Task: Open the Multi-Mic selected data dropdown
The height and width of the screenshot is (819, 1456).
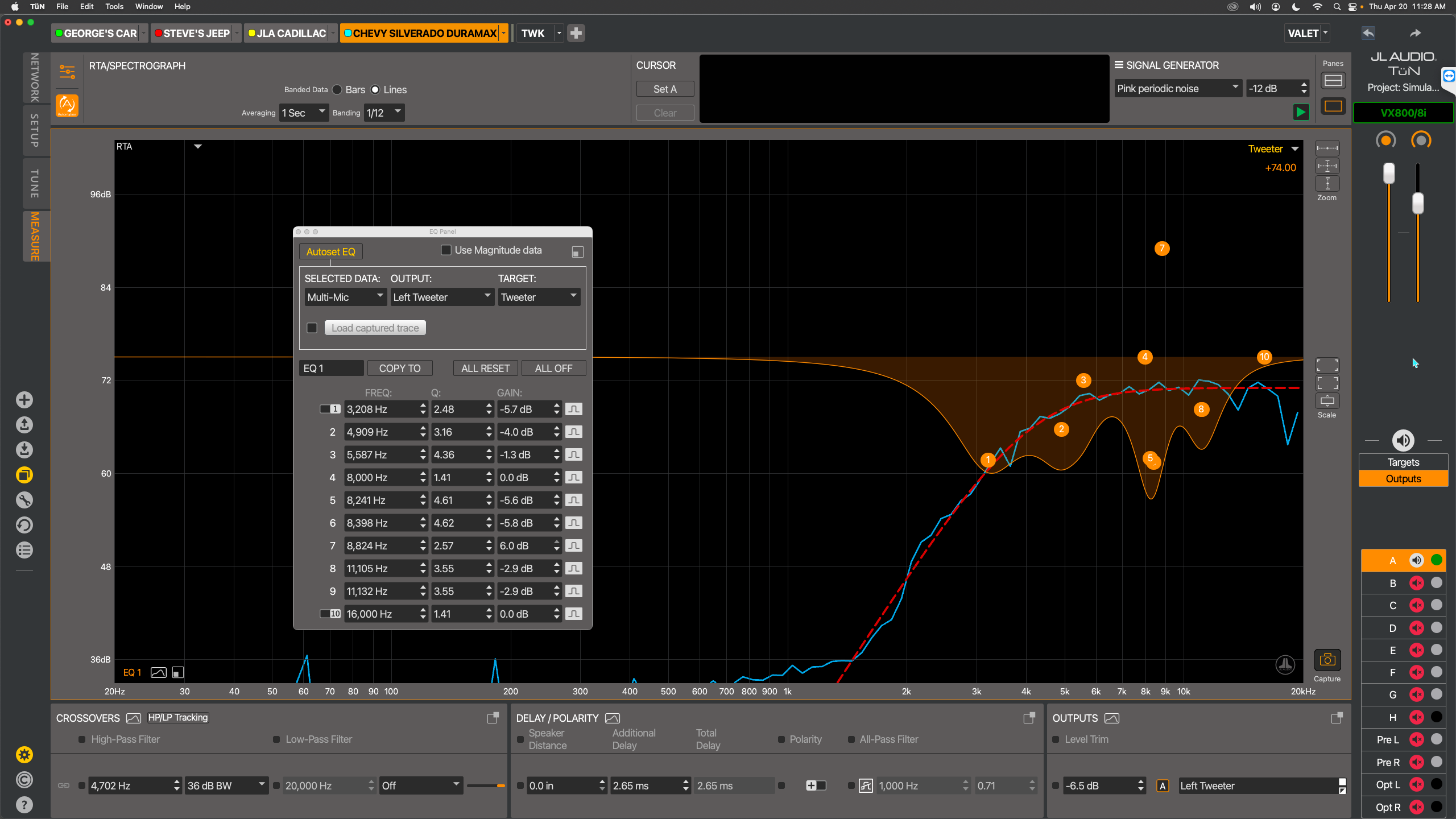Action: click(x=345, y=297)
